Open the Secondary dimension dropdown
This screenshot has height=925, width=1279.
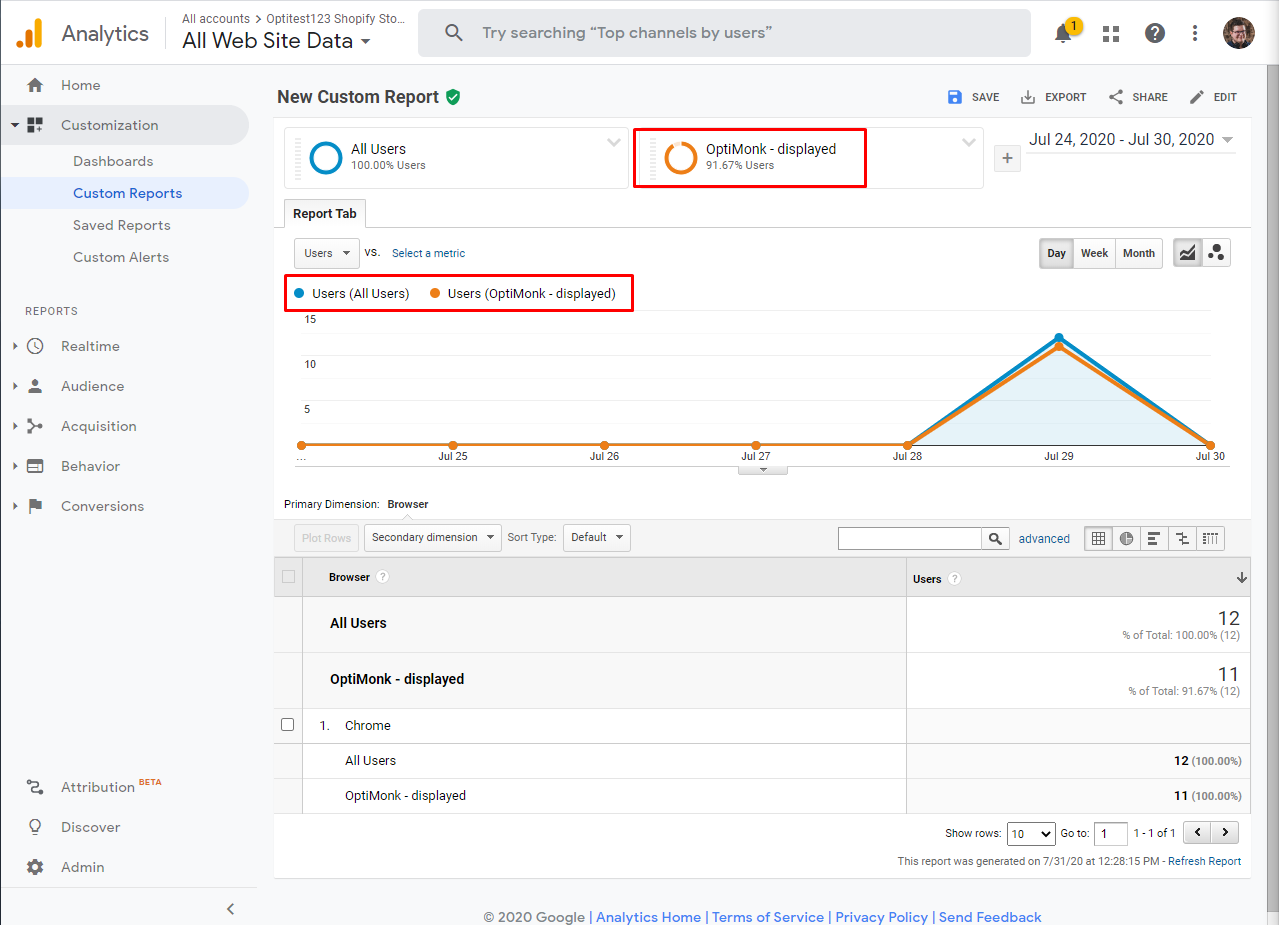[x=433, y=538]
